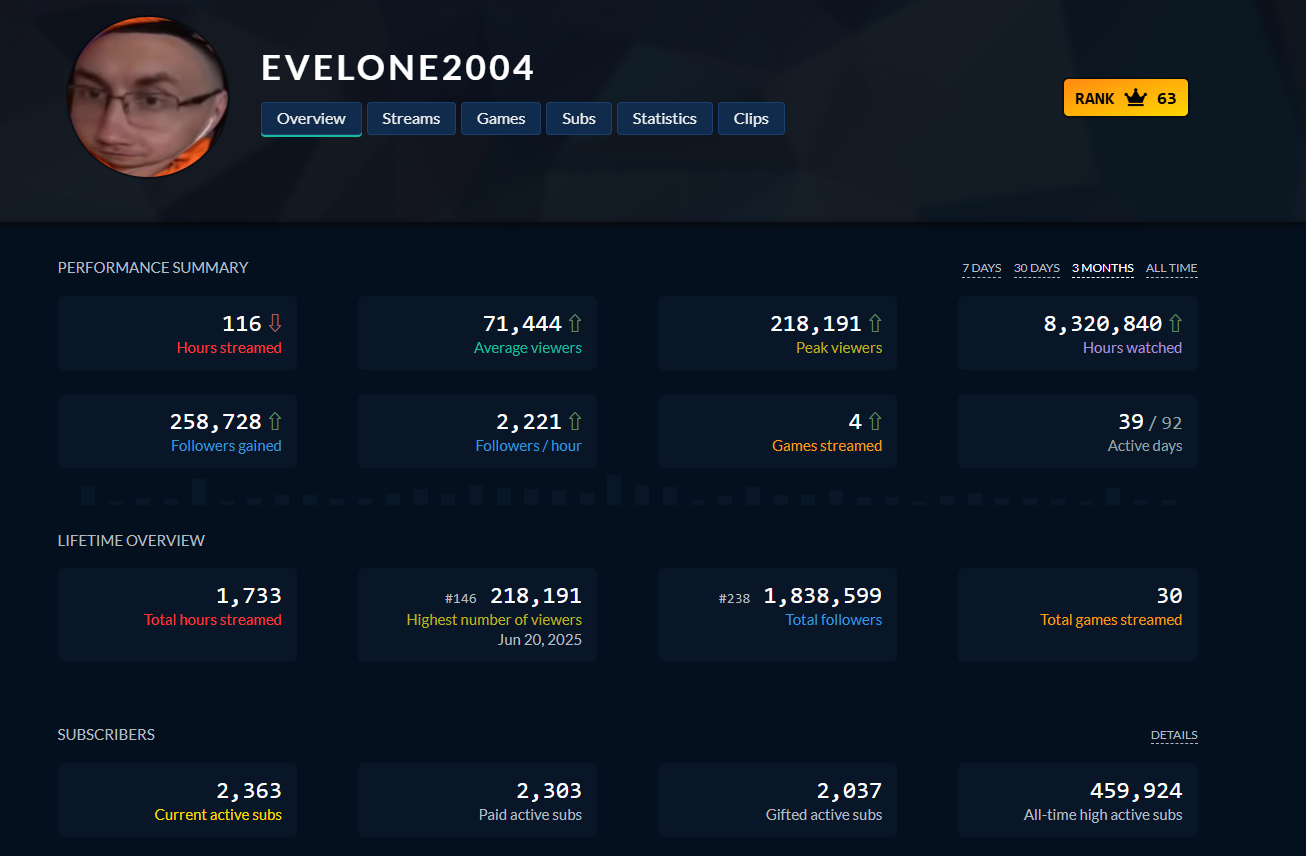The image size is (1306, 856).
Task: Click the Peak viewers value in Performance Summary
Action: pos(816,323)
